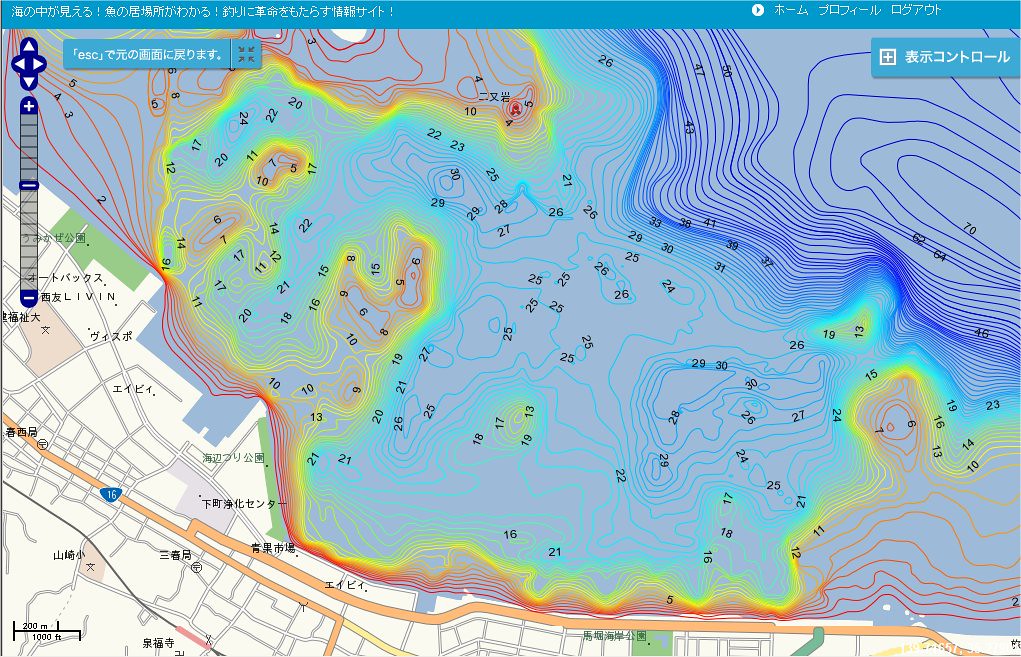The height and width of the screenshot is (657, 1021).
Task: Pan the map up with the top arrow
Action: (x=29, y=46)
